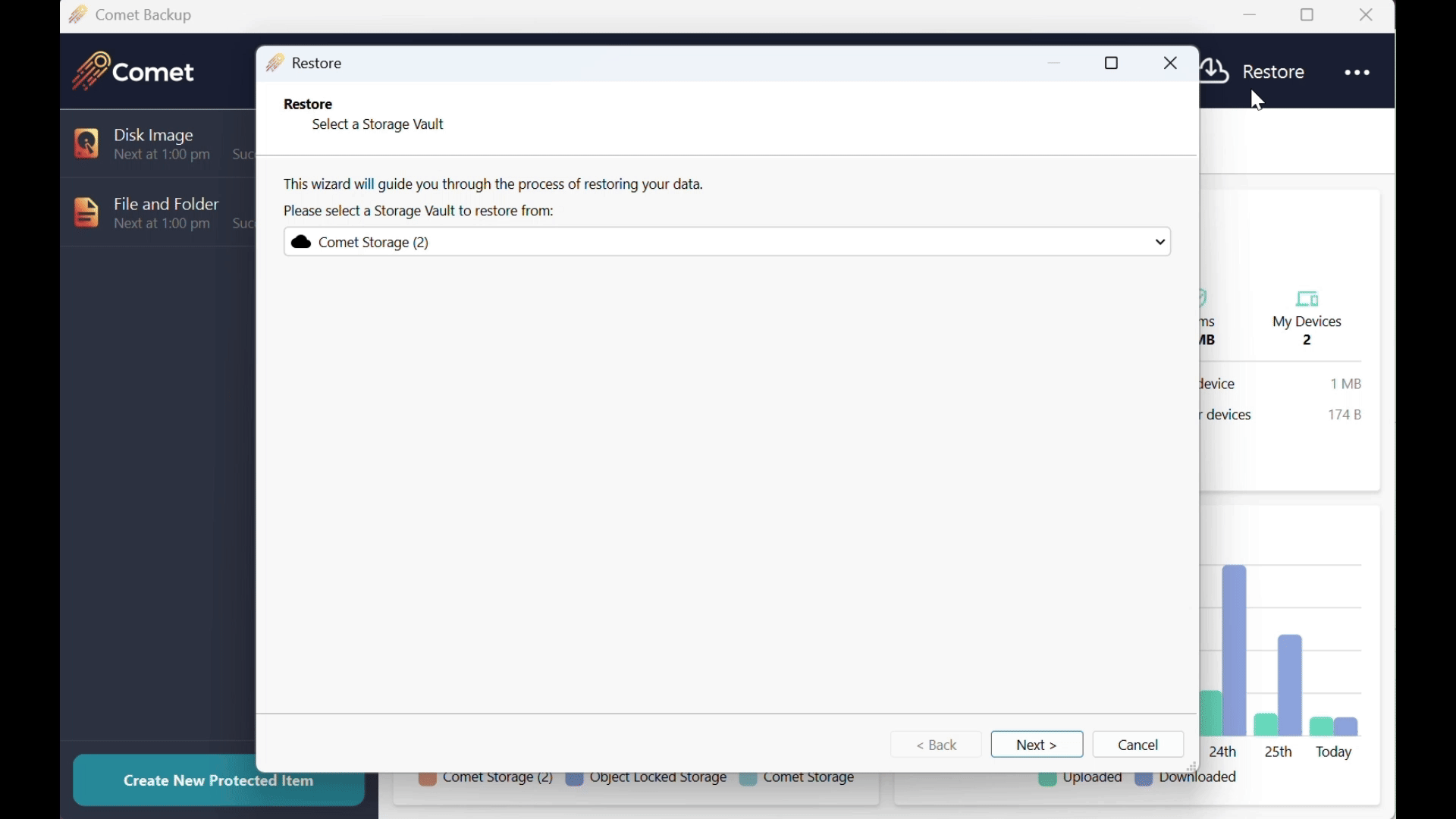Click the Restore cloud download icon
This screenshot has width=1456, height=819.
(x=1215, y=71)
